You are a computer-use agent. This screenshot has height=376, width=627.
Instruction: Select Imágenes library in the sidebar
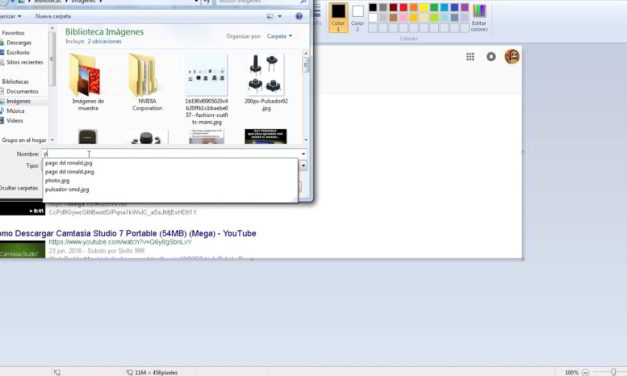click(x=18, y=101)
